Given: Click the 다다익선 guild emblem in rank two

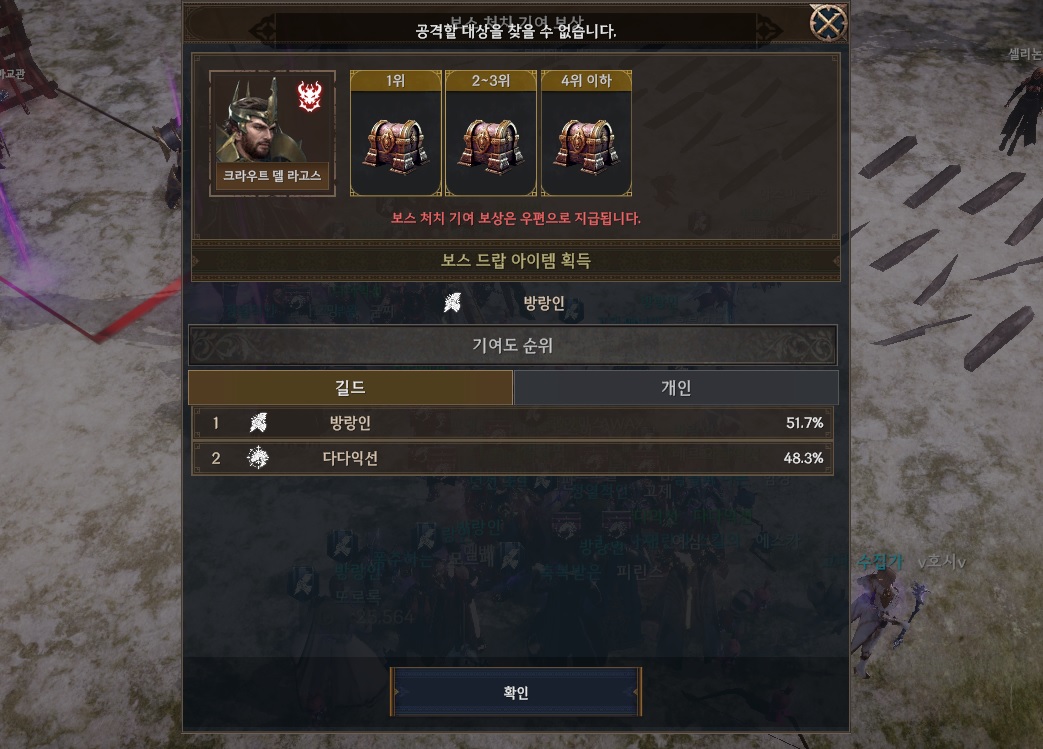Looking at the screenshot, I should click(x=258, y=458).
